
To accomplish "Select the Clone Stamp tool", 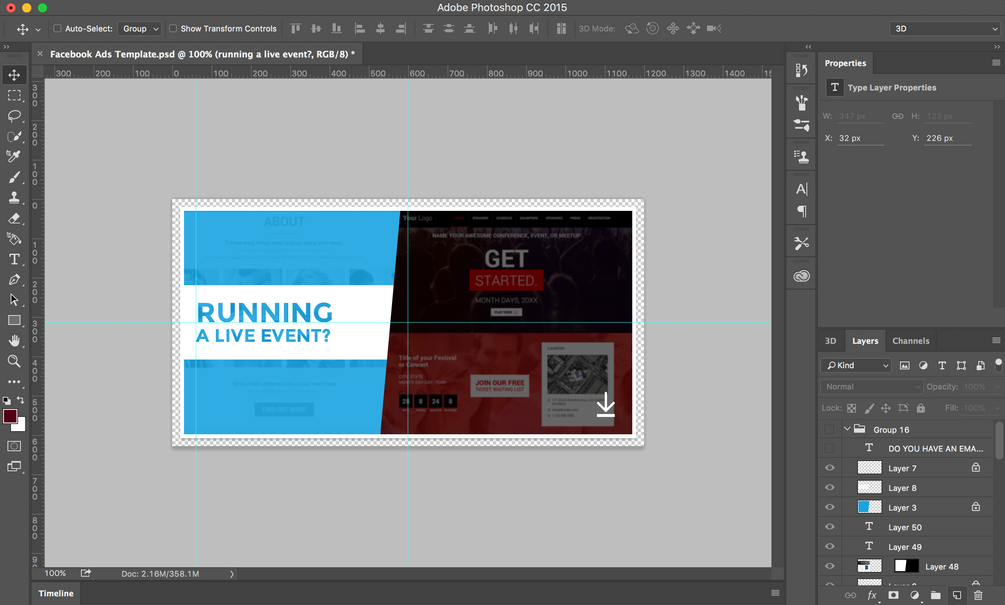I will [x=14, y=197].
